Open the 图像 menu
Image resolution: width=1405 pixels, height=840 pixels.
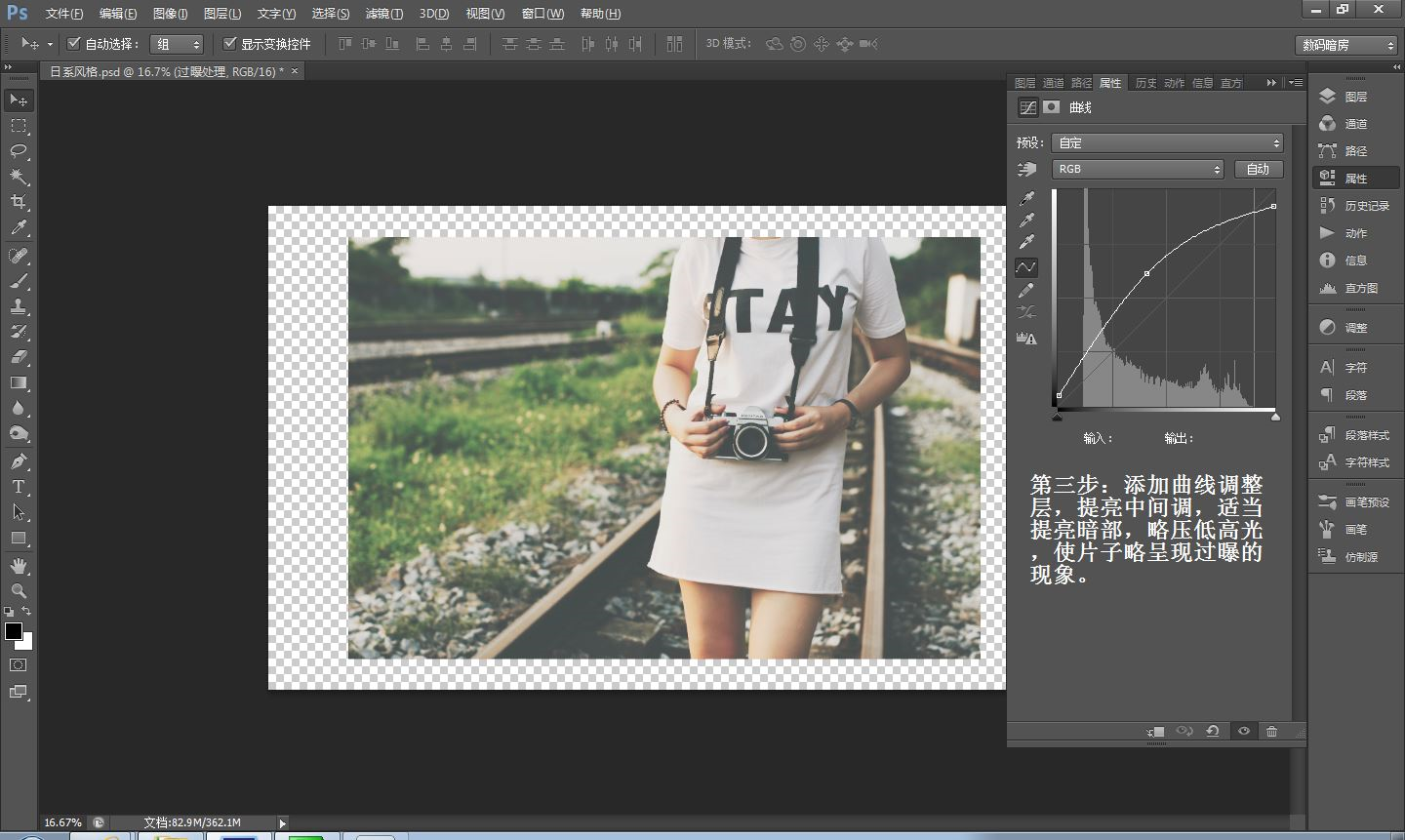(170, 14)
